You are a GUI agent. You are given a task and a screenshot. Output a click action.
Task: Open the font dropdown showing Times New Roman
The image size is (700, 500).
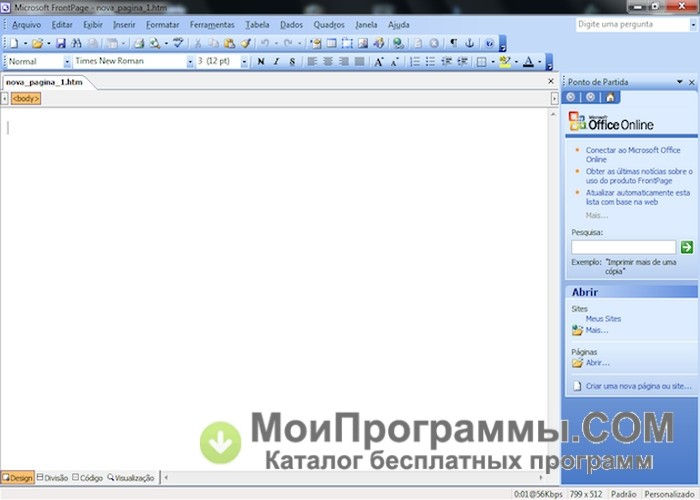pos(190,62)
